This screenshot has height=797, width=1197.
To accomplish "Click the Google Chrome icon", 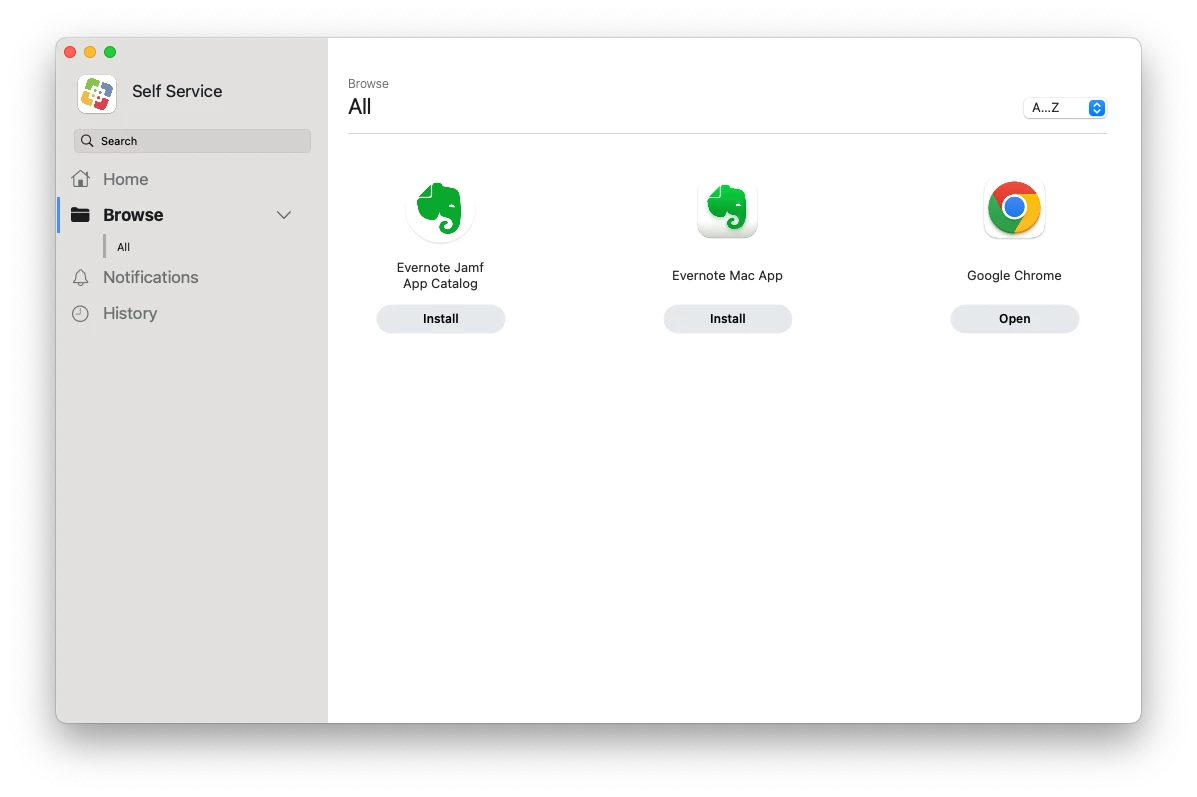I will pyautogui.click(x=1015, y=208).
